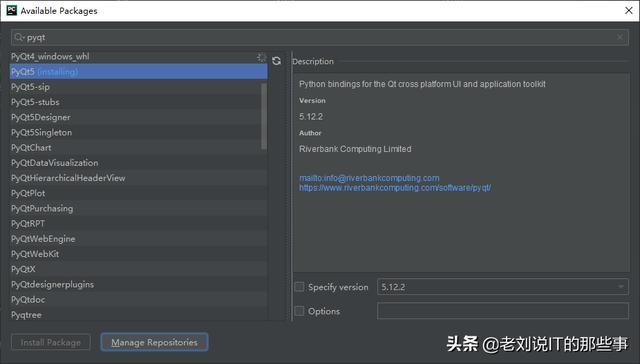The image size is (640, 364).
Task: Select the PyQt5 (installing) row
Action: click(139, 72)
